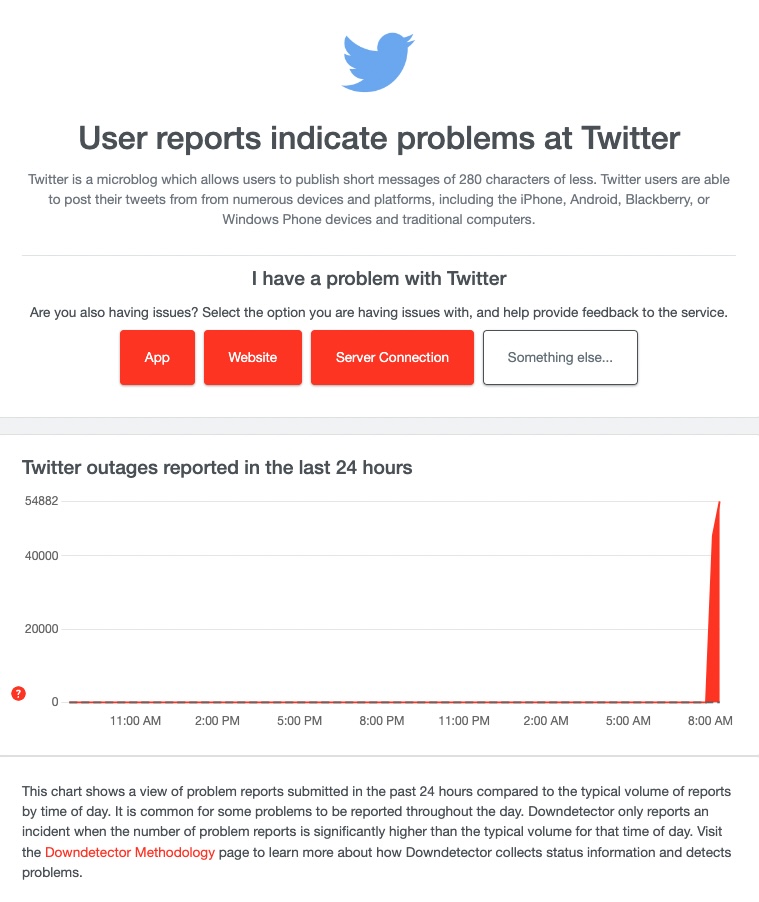The width and height of the screenshot is (759, 902).
Task: Click the "User reports indicate problems" heading
Action: click(x=379, y=138)
